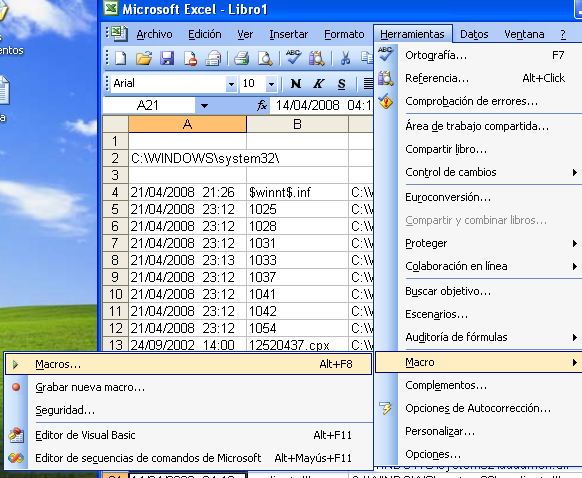
Task: Choose Comprobación de errores... entry
Action: click(478, 101)
